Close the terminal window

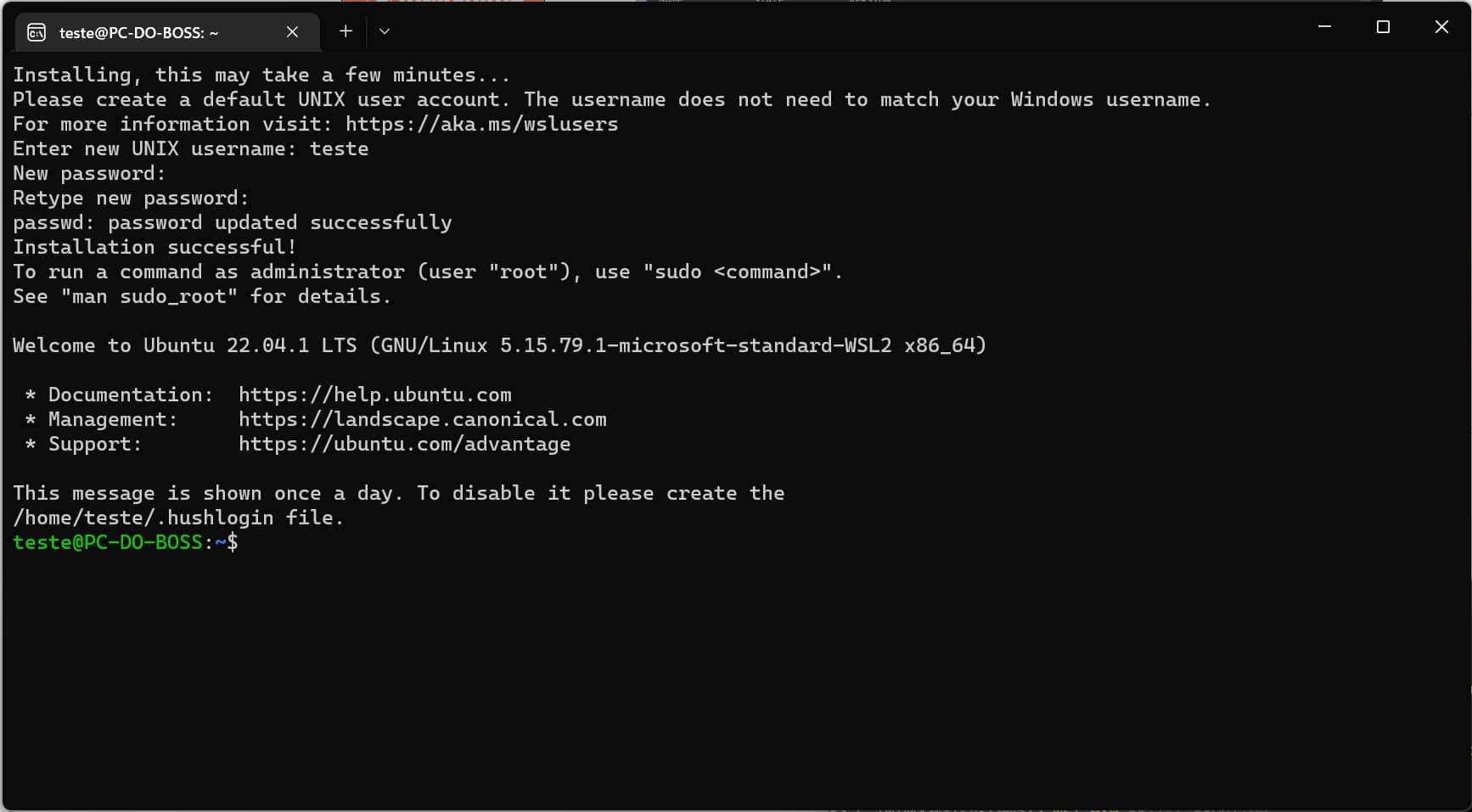tap(1441, 27)
